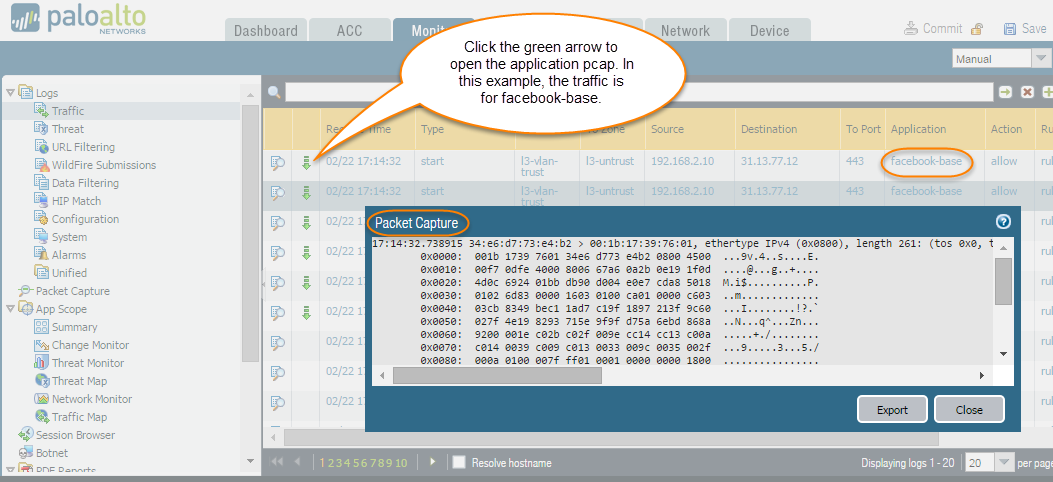Close the Packet Capture dialog
1053x482 pixels.
(x=969, y=409)
